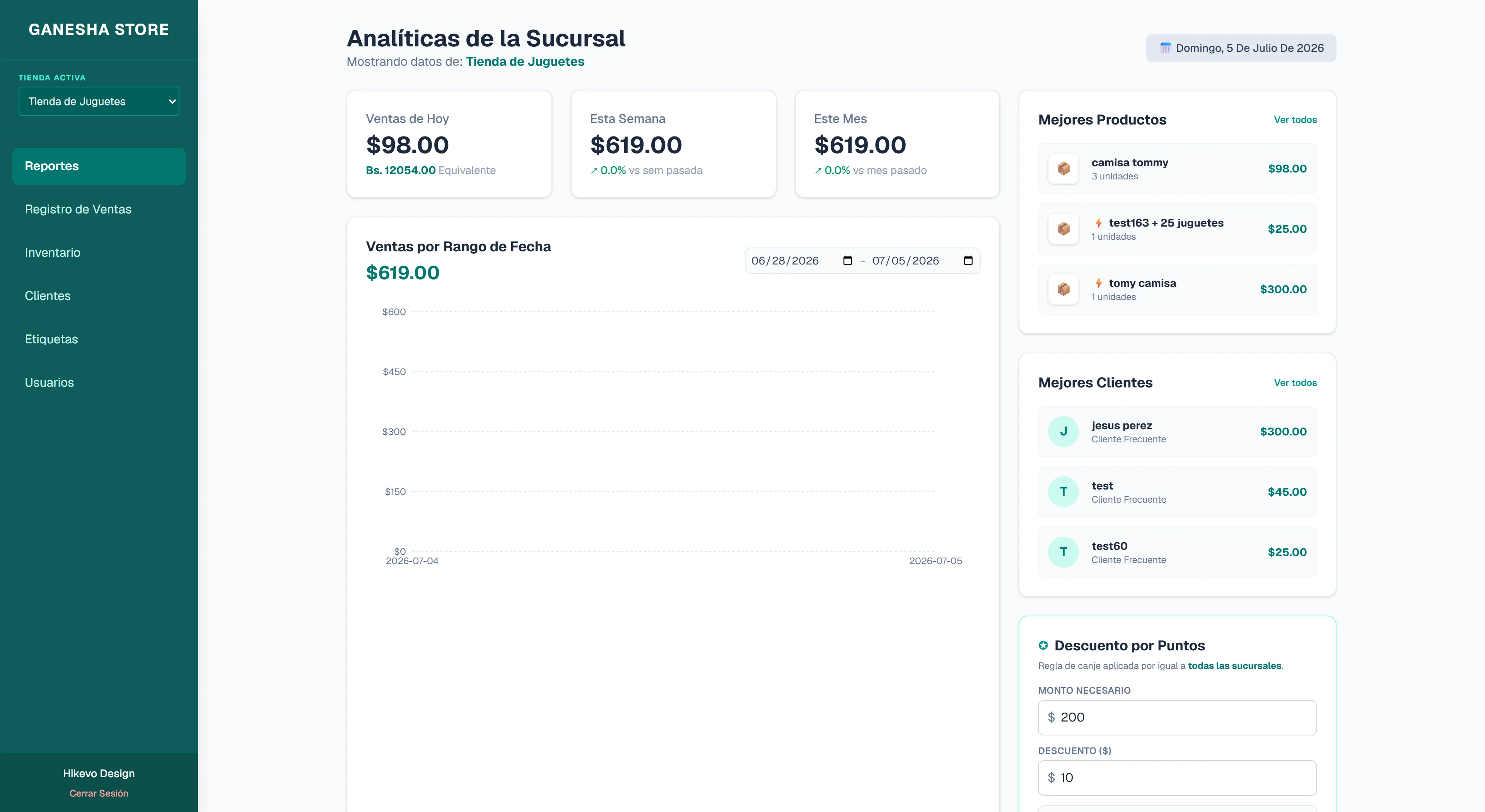The image size is (1485, 812).
Task: Click $300.00 amount for jesus perez
Action: 1283,432
